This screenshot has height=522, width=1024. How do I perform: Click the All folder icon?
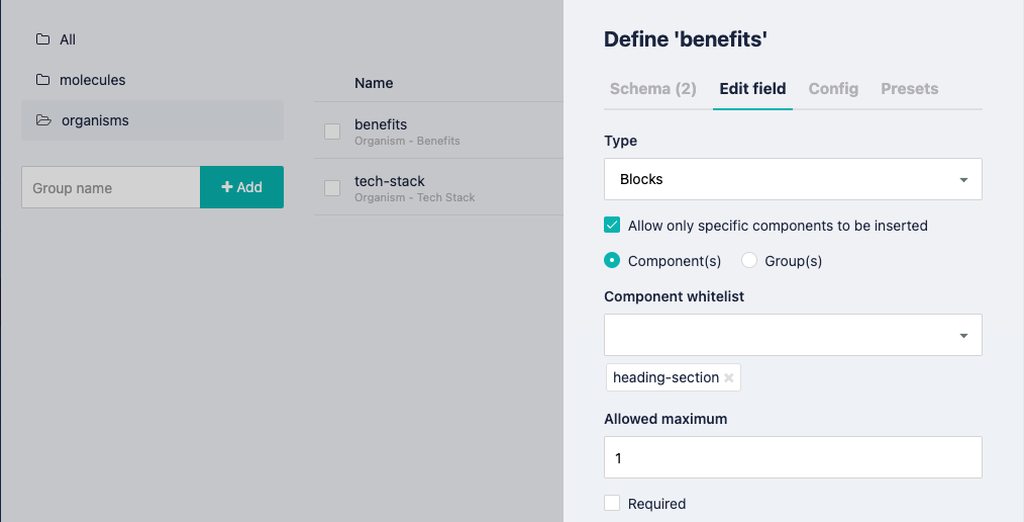(x=42, y=40)
